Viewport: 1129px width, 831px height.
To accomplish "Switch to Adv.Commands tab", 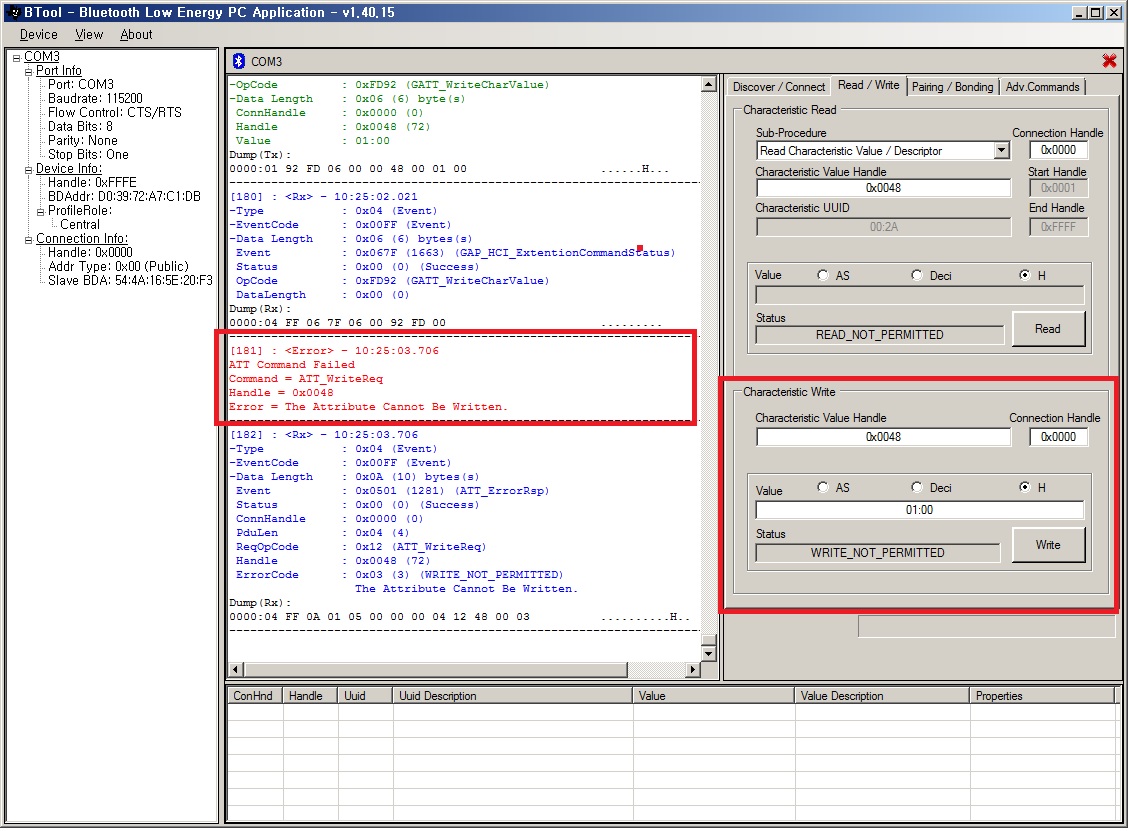I will click(1042, 87).
